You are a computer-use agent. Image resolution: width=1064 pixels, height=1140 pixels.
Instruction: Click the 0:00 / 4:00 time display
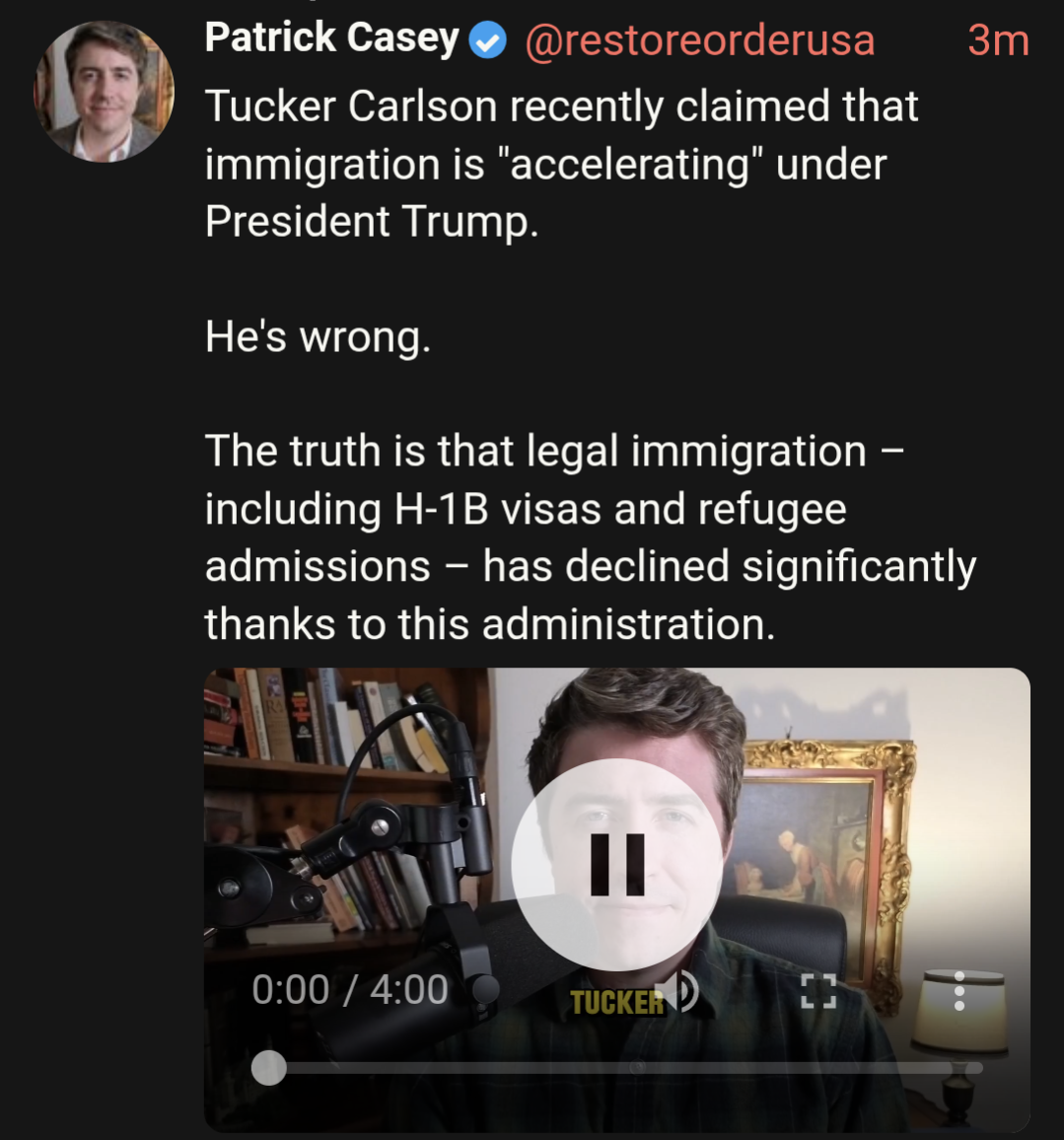pyautogui.click(x=350, y=989)
